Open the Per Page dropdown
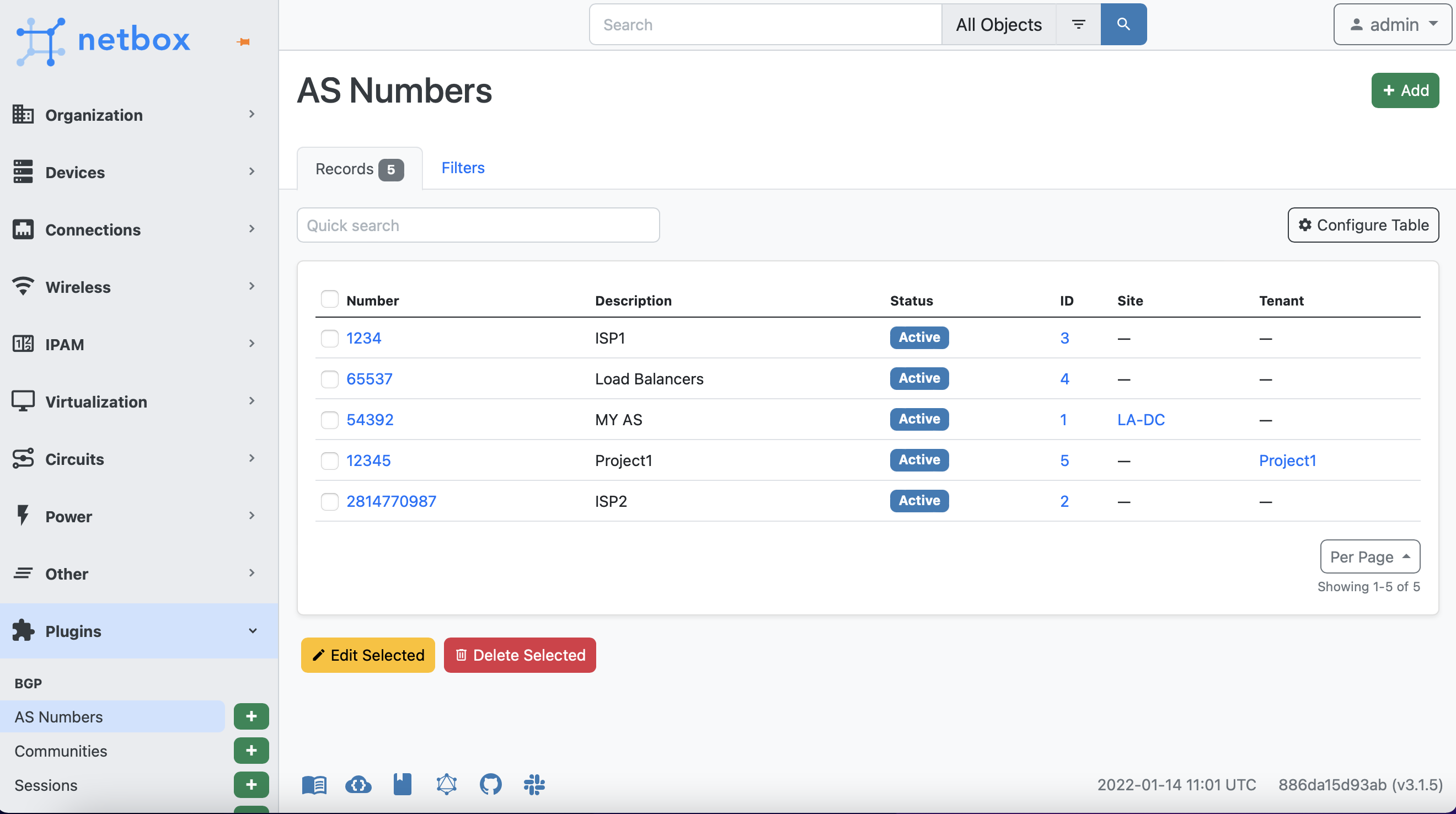The height and width of the screenshot is (814, 1456). tap(1369, 557)
